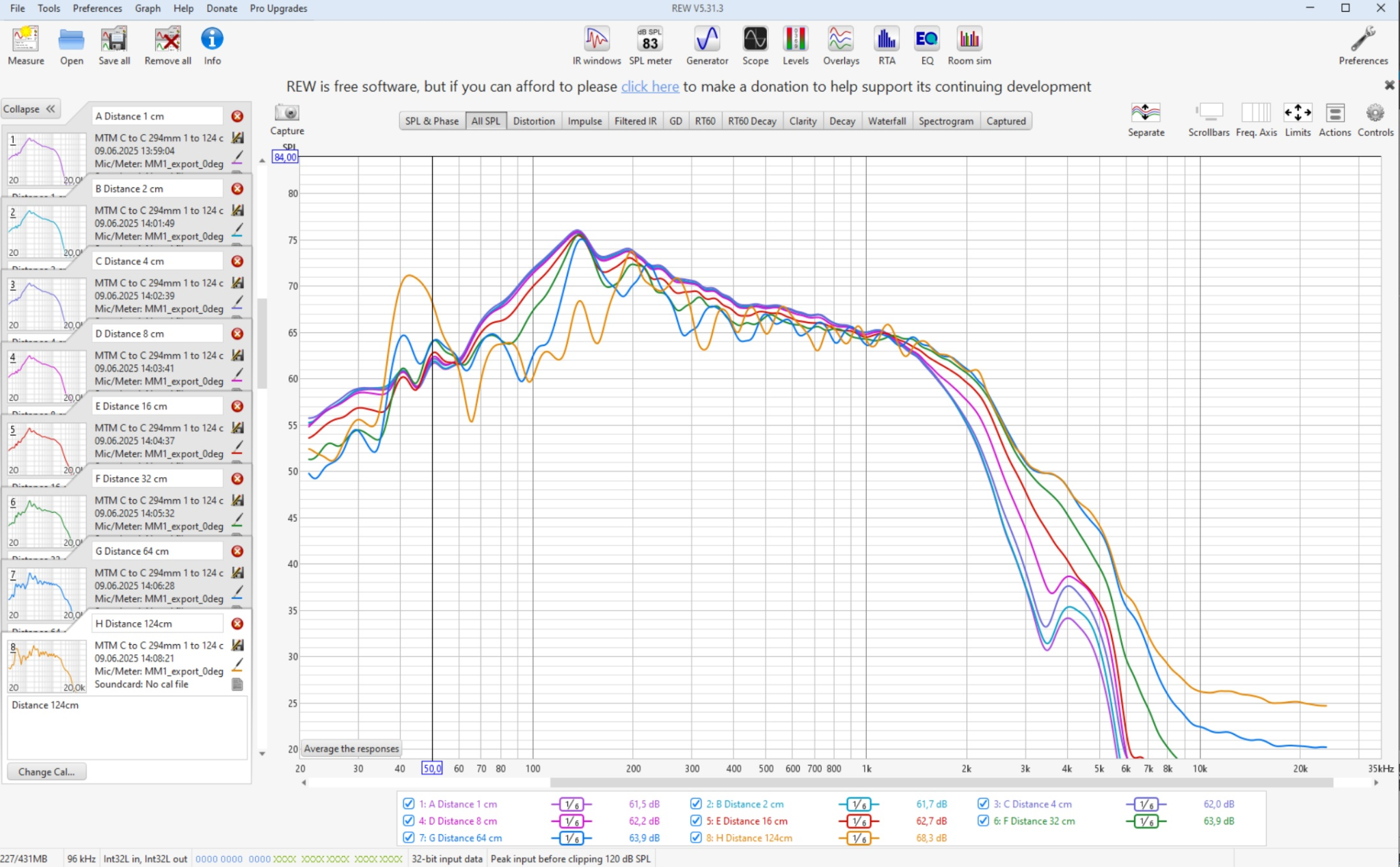Remove measurement A Distance 1 cm
Image resolution: width=1400 pixels, height=867 pixels.
pos(237,116)
